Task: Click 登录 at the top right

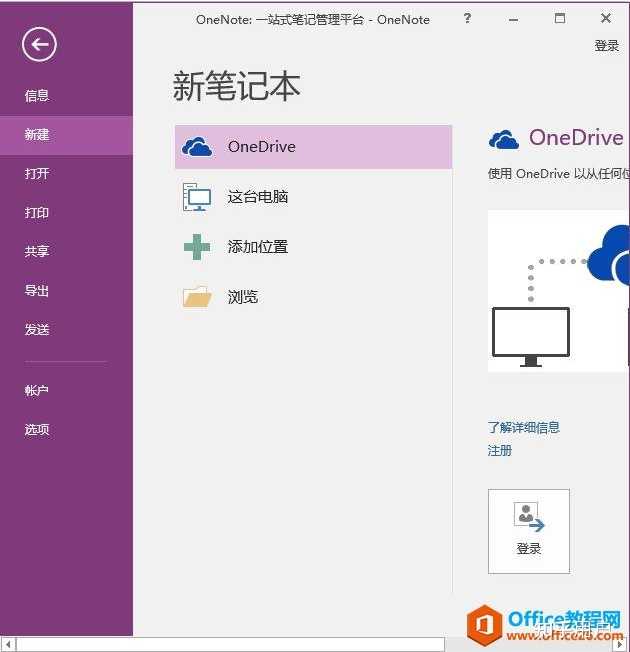Action: pyautogui.click(x=607, y=46)
